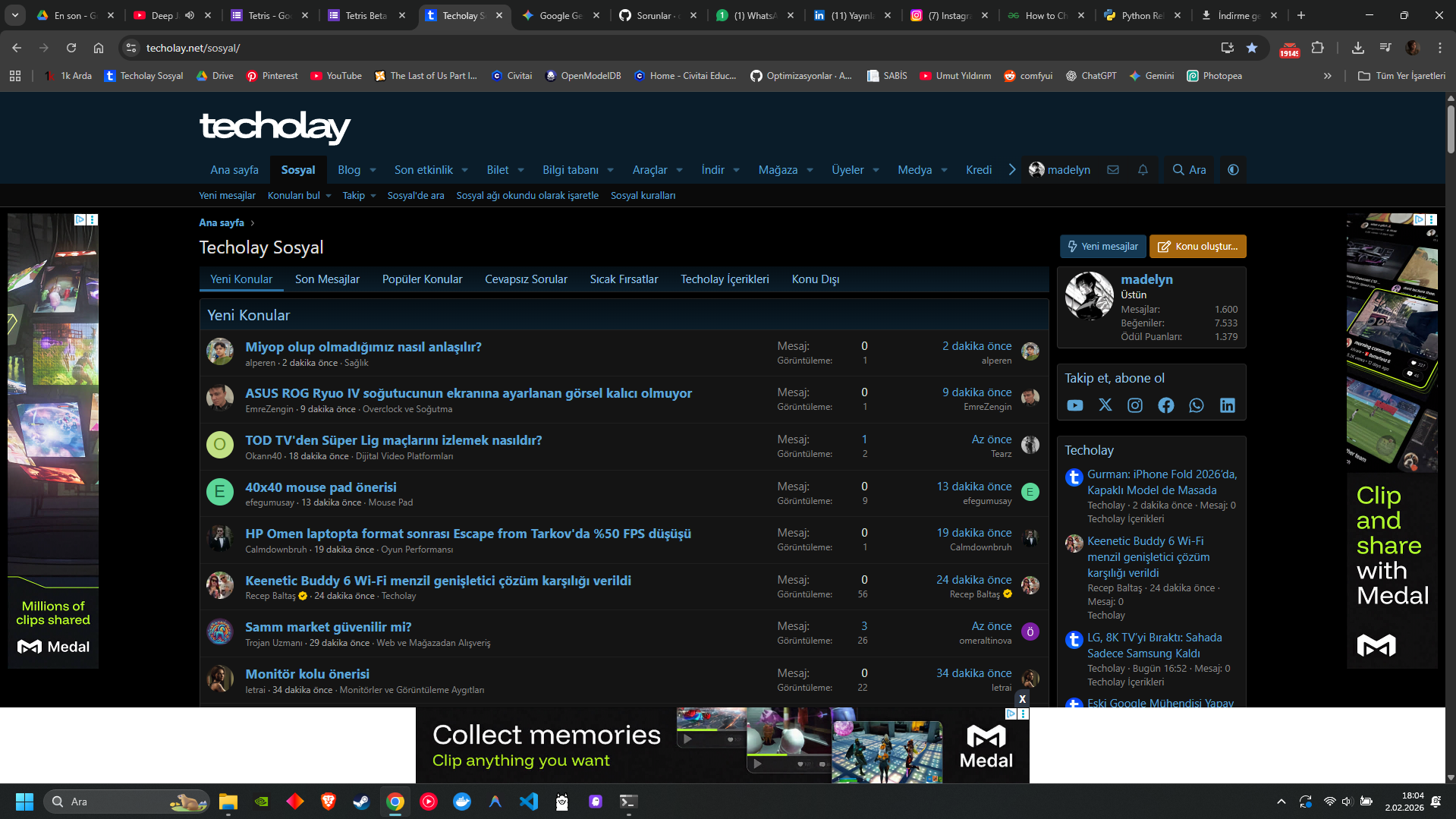
Task: Expand the Son etkinlik dropdown arrow
Action: tap(465, 170)
